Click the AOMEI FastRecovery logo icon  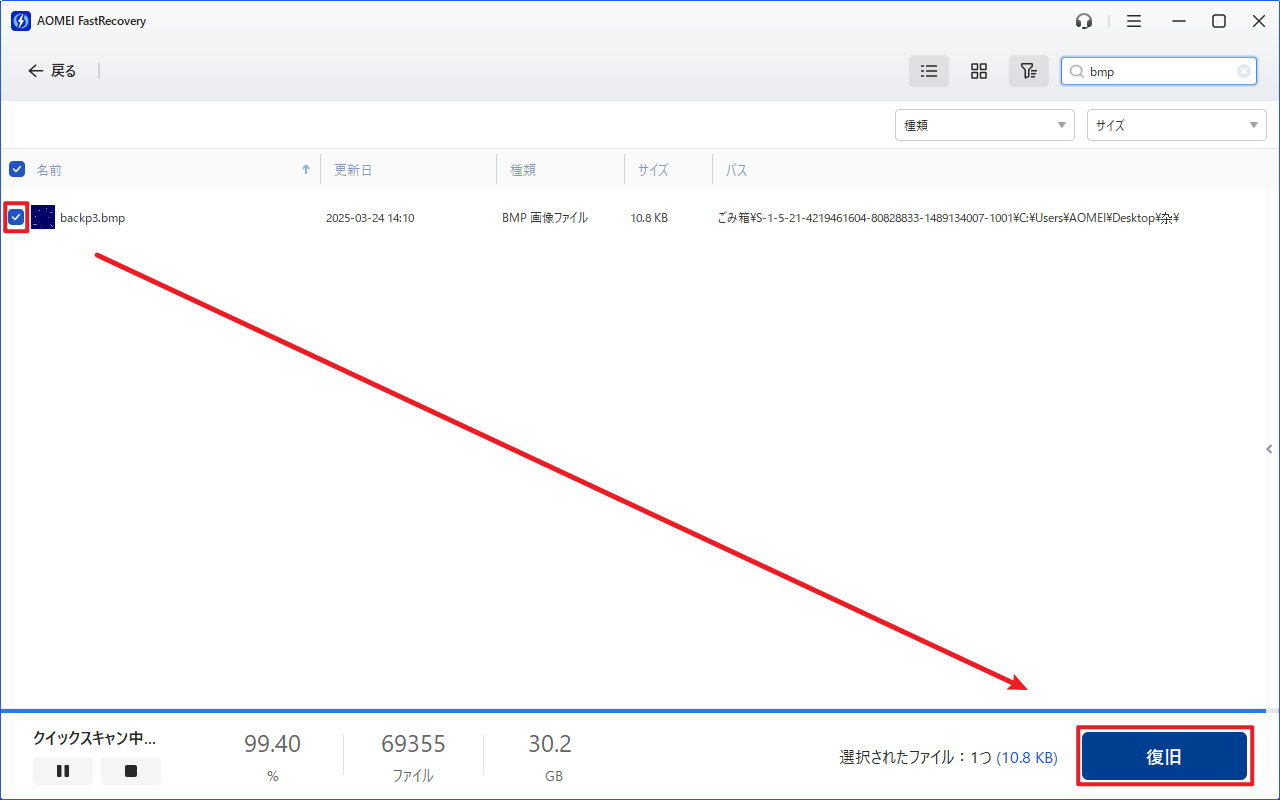coord(20,21)
